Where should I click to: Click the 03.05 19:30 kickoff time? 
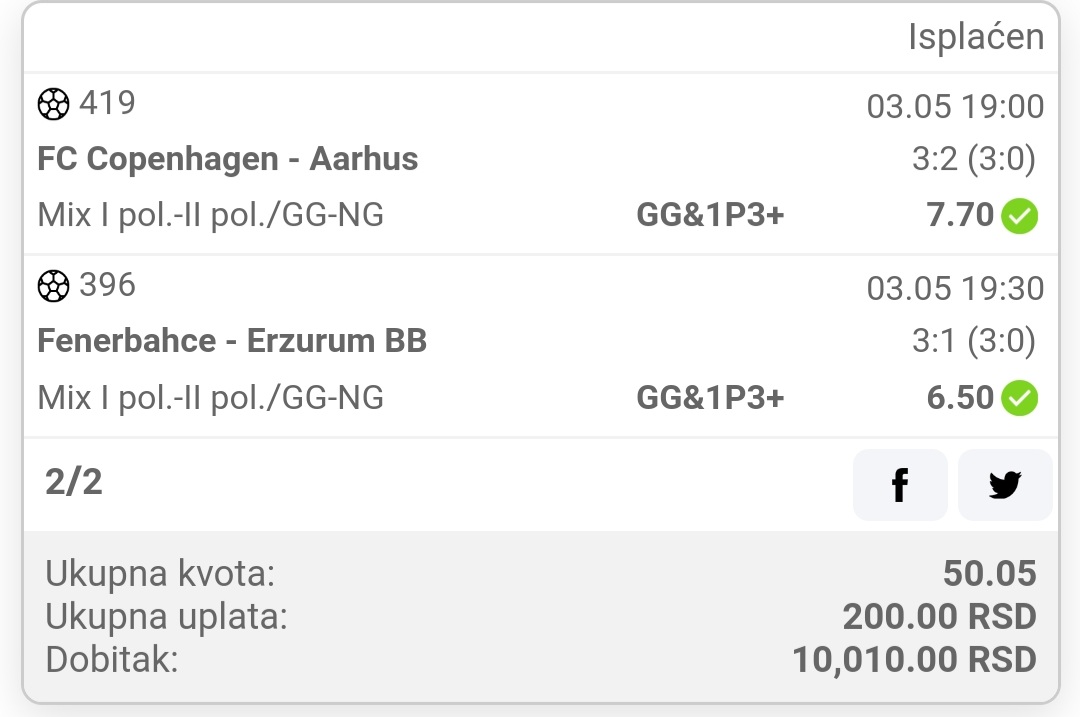[955, 289]
